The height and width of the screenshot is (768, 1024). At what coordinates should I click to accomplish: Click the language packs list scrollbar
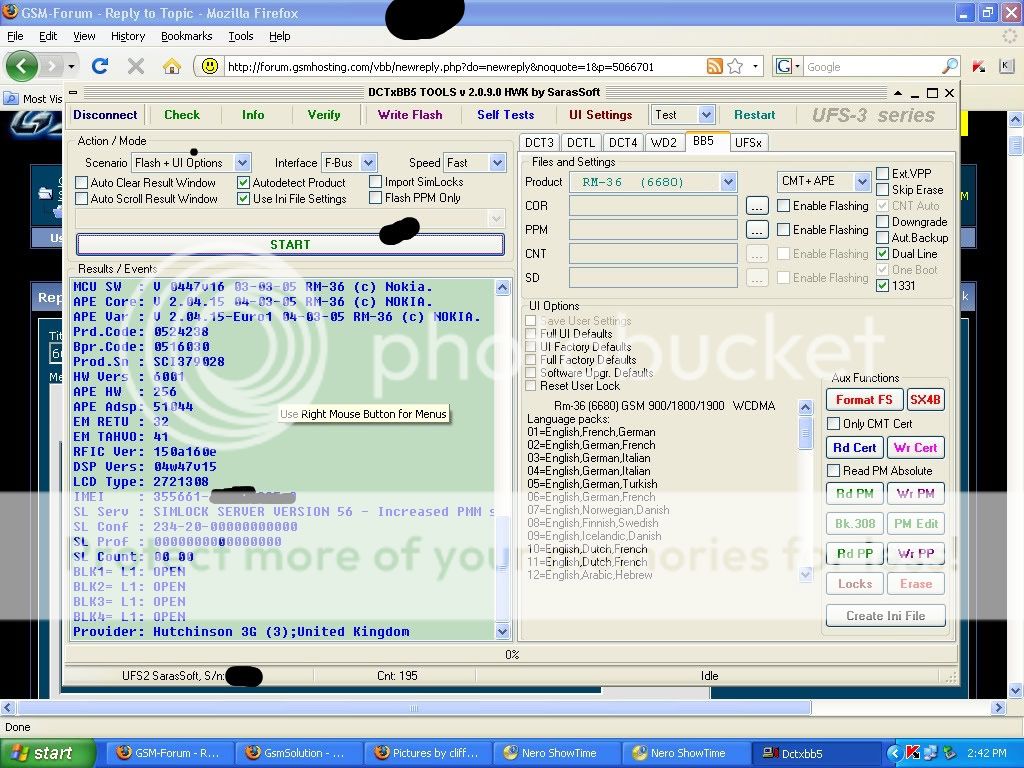[x=805, y=490]
